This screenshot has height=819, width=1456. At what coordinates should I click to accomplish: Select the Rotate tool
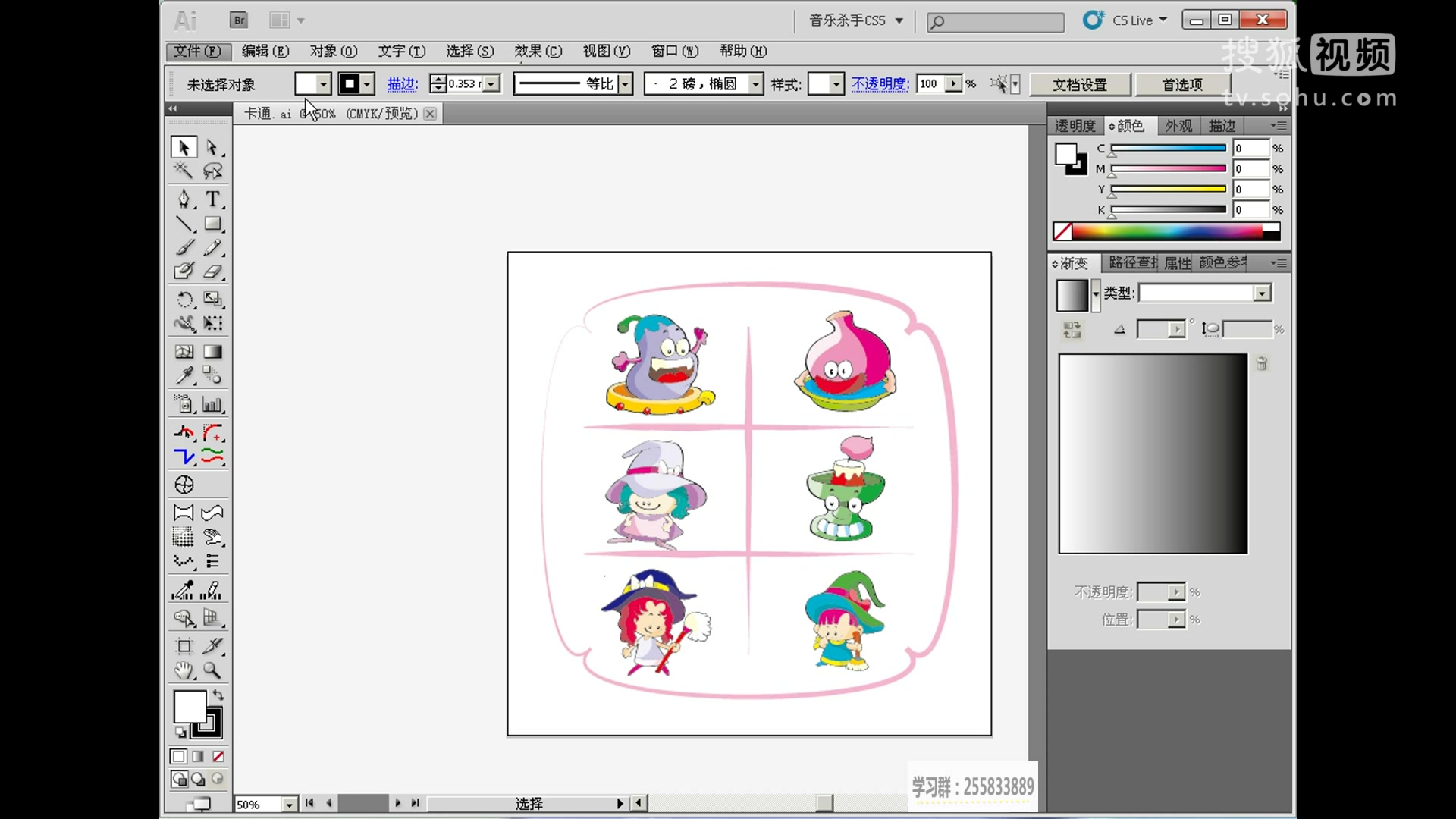[x=184, y=300]
